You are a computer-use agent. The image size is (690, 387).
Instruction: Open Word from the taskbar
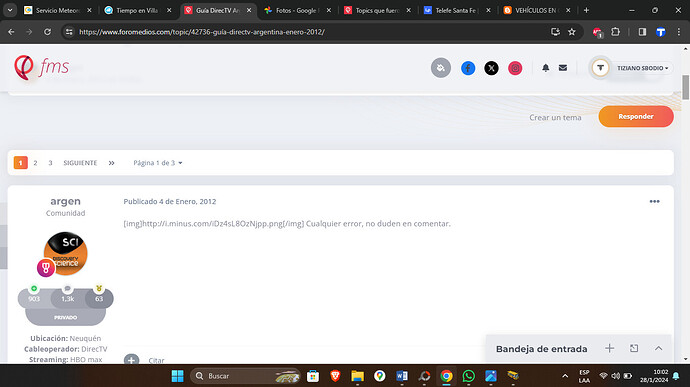click(x=402, y=376)
